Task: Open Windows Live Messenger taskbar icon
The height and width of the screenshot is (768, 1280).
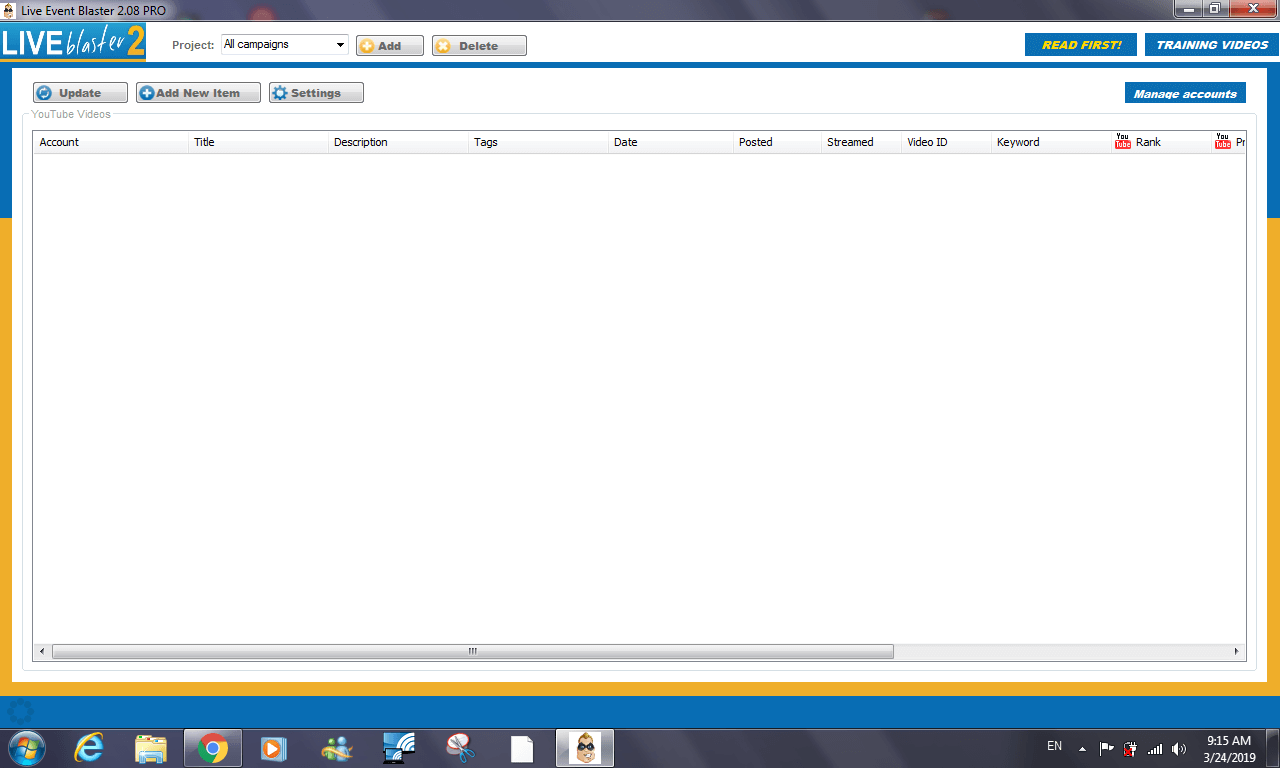Action: (x=337, y=748)
